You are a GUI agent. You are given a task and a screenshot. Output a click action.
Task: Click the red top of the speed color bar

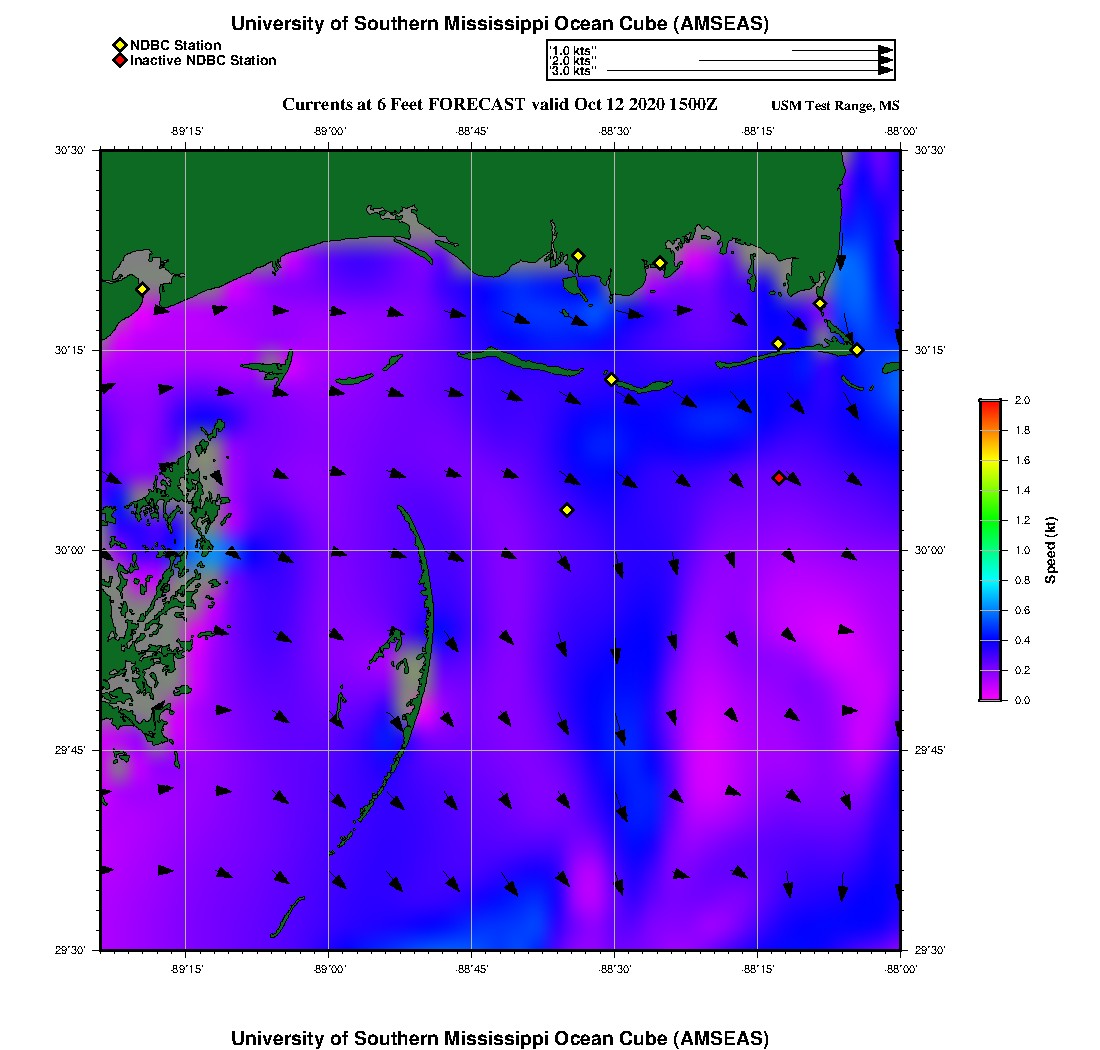[x=989, y=404]
